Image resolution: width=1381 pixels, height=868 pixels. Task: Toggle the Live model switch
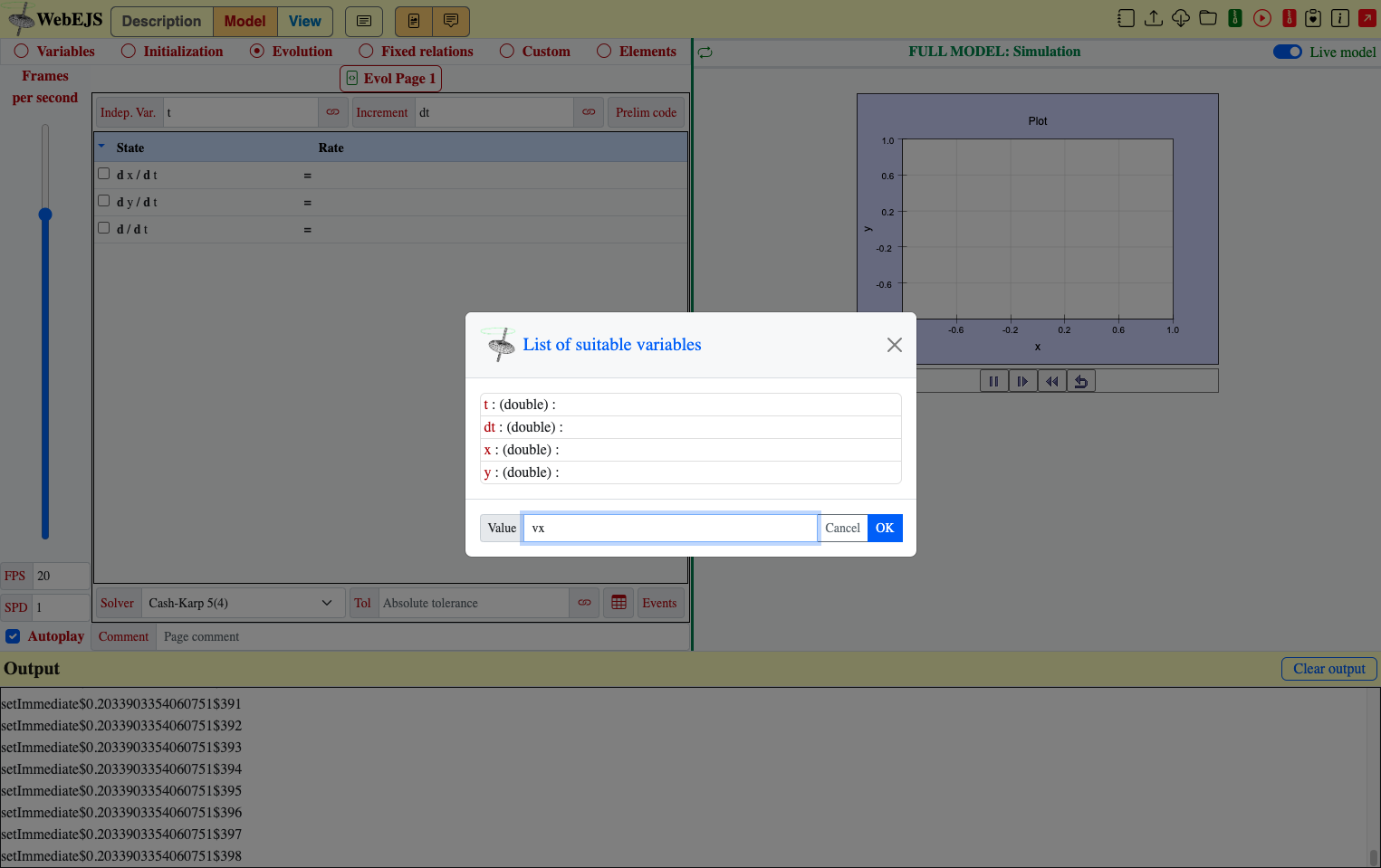coord(1288,52)
